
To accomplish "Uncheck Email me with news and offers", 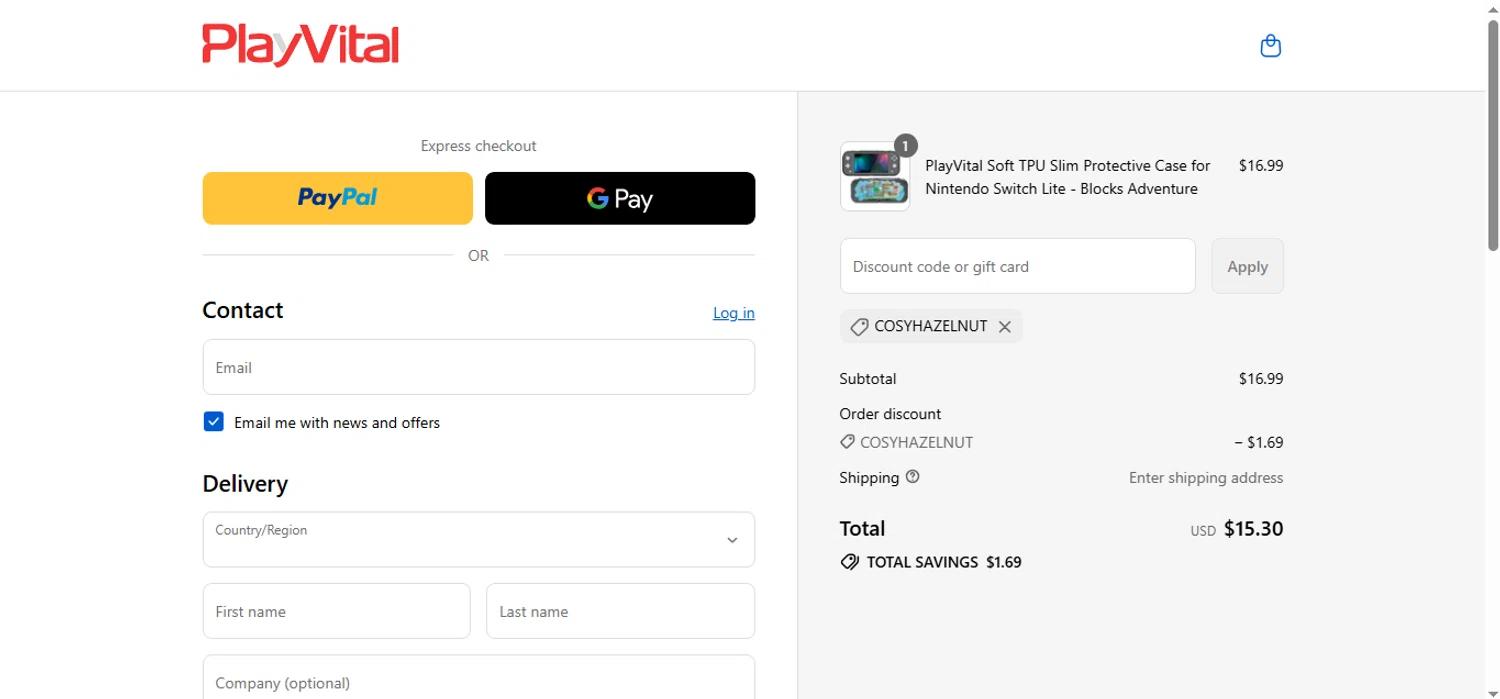I will pyautogui.click(x=213, y=422).
